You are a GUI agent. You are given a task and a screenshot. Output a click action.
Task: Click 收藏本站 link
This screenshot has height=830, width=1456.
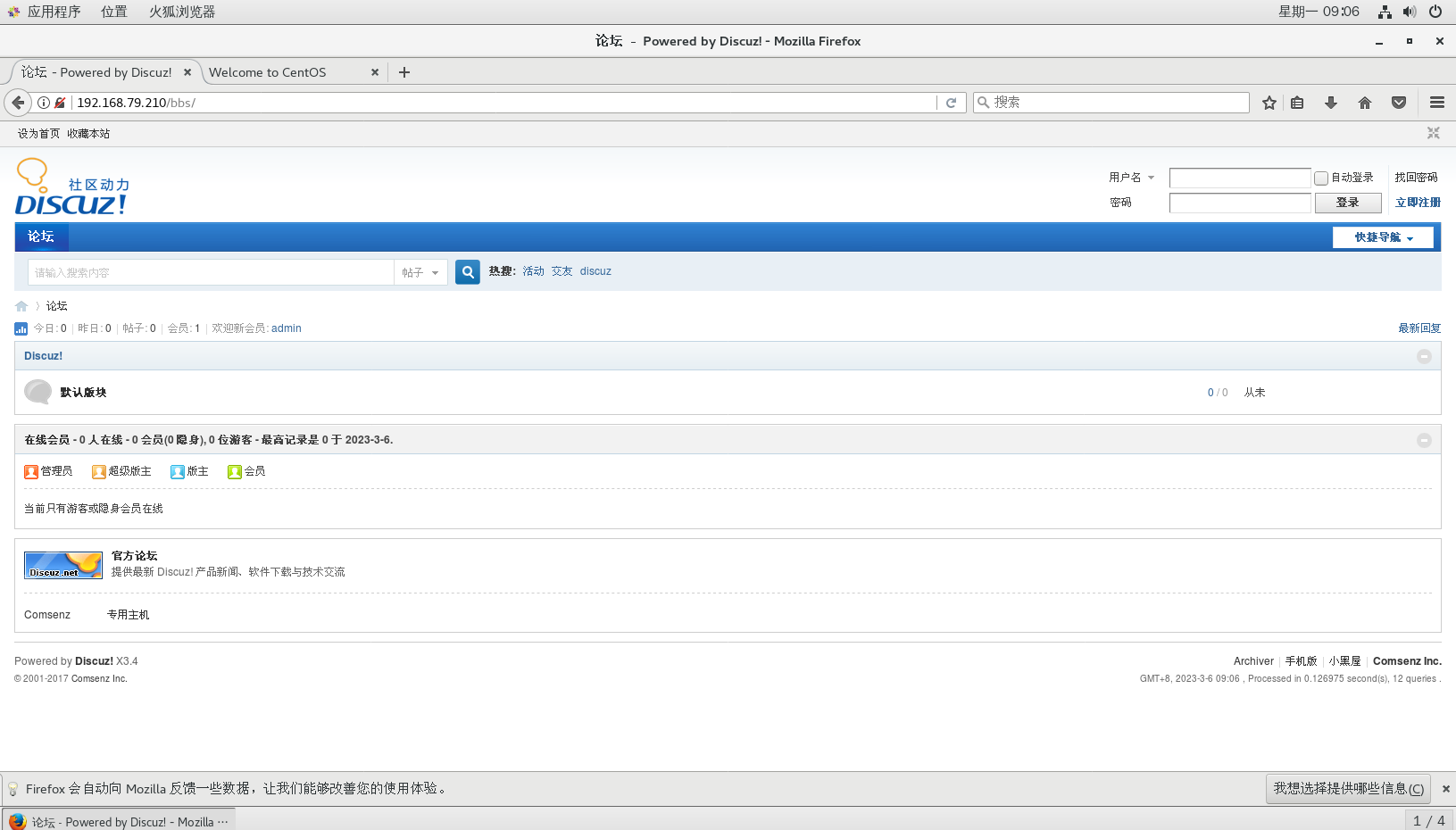(x=88, y=134)
